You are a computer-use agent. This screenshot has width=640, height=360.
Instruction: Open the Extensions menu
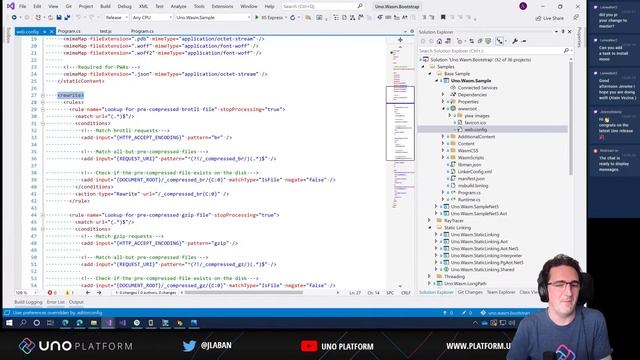[222, 7]
